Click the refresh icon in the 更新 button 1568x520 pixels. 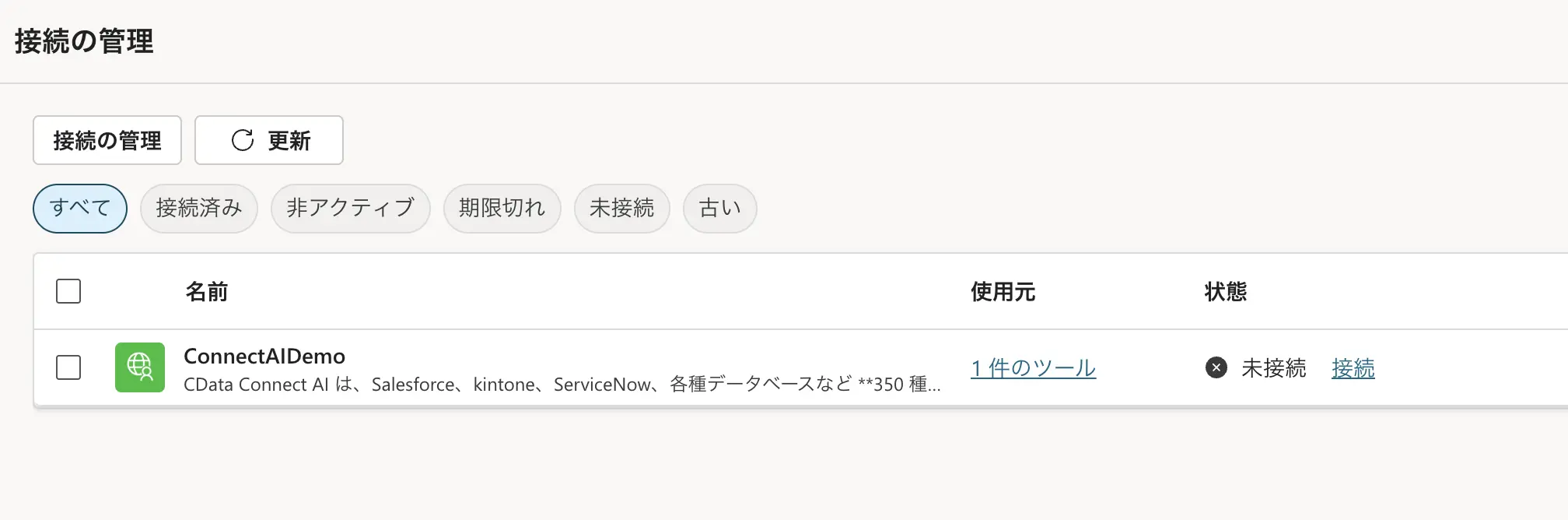click(242, 140)
